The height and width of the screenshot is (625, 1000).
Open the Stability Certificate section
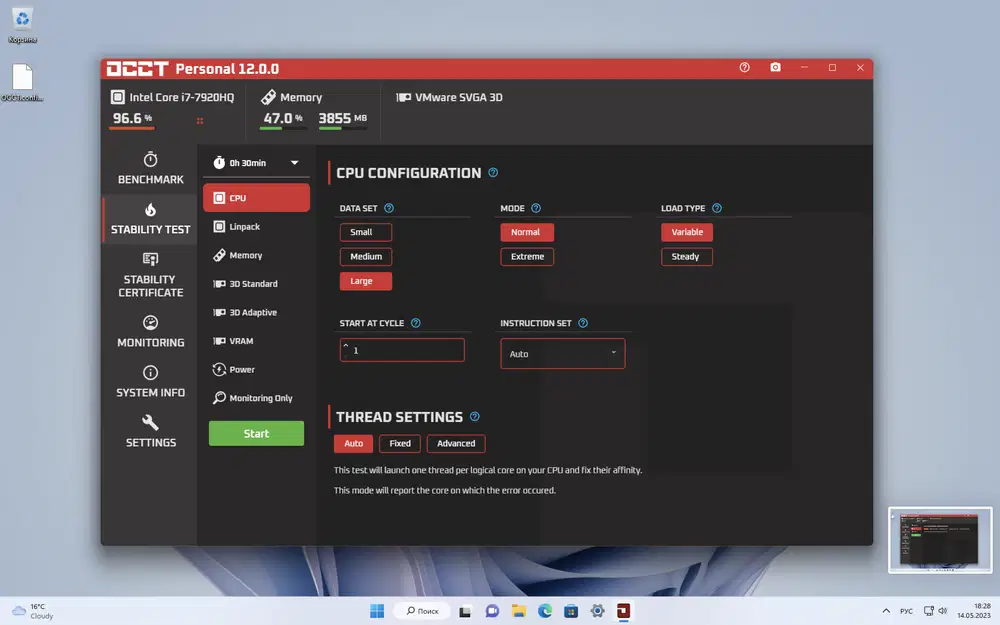click(151, 276)
